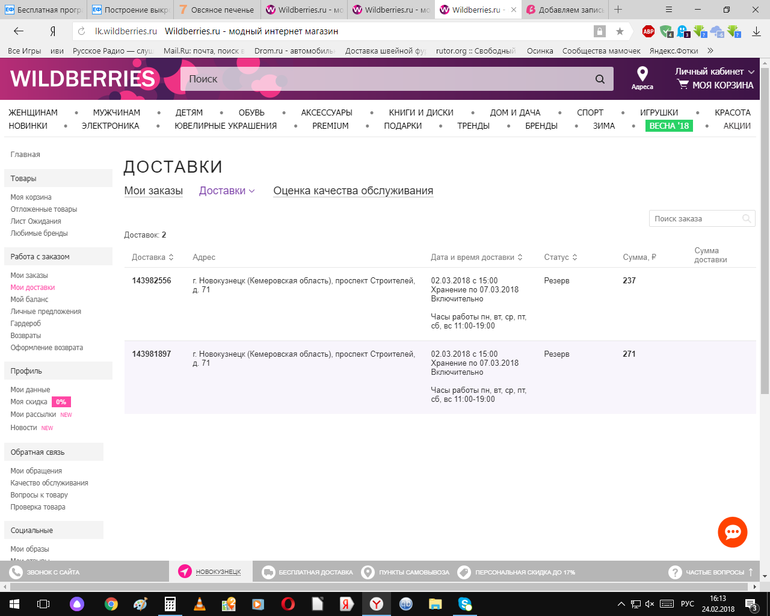Click the green 'Весна '18' promo badge

click(669, 126)
